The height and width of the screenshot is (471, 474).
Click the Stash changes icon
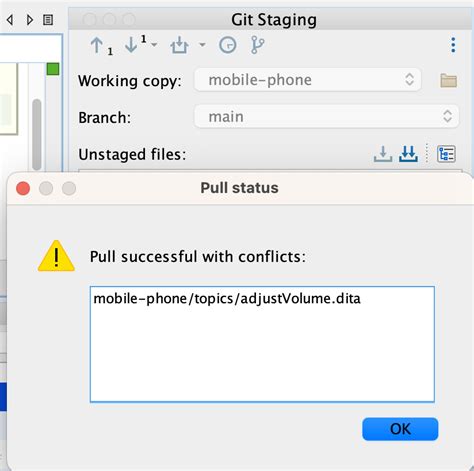pyautogui.click(x=180, y=45)
